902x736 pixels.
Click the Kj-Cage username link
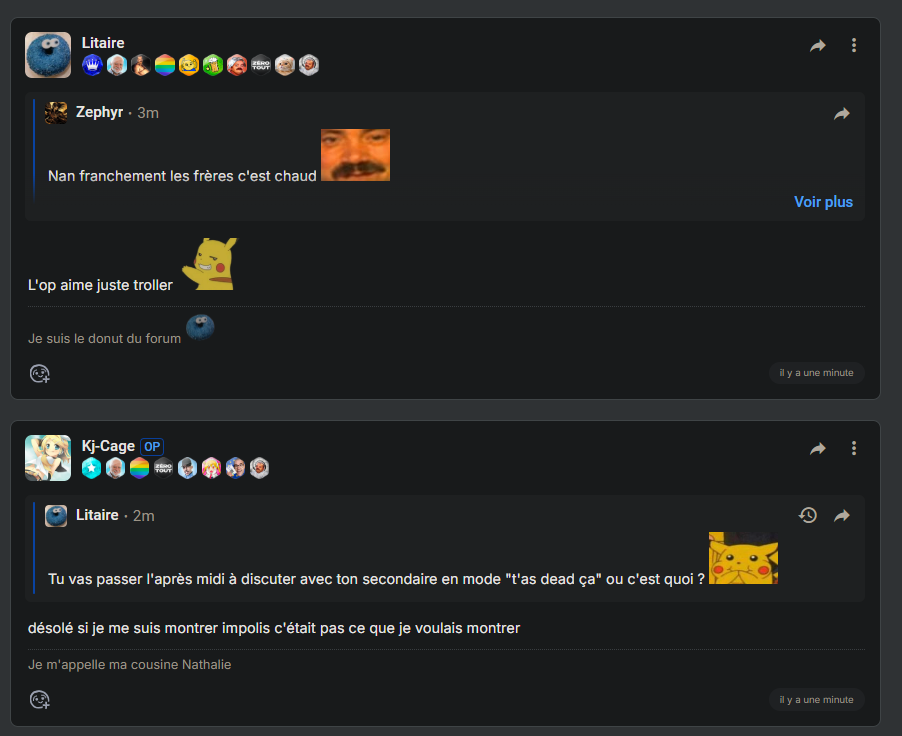tap(108, 446)
